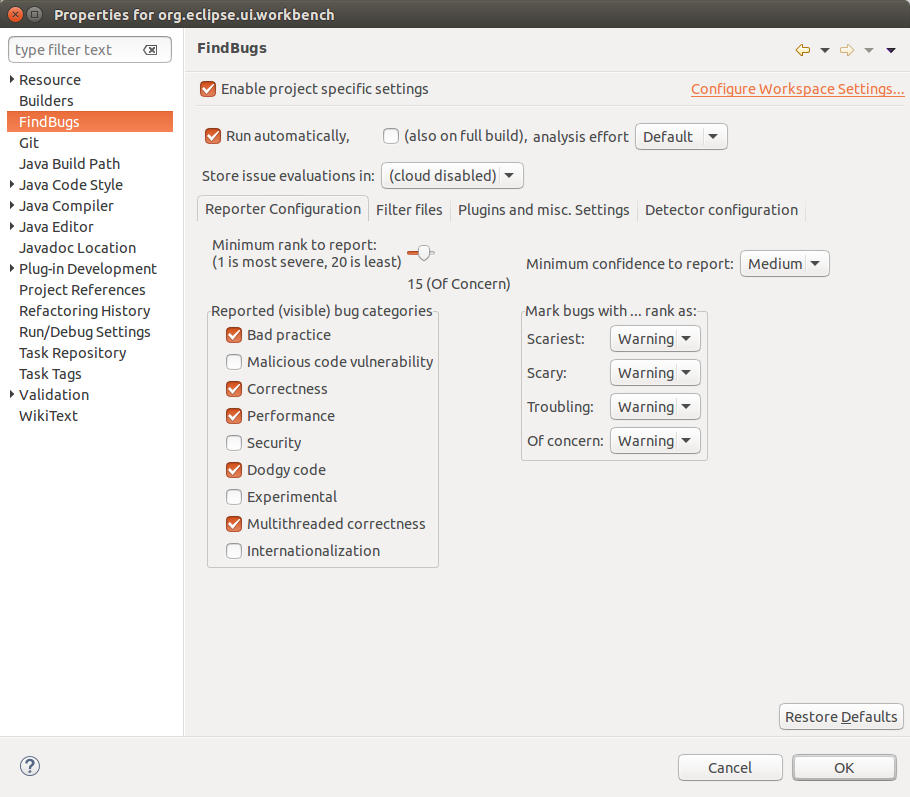Uncheck the Dodgy code category
This screenshot has width=910, height=797.
(x=234, y=470)
